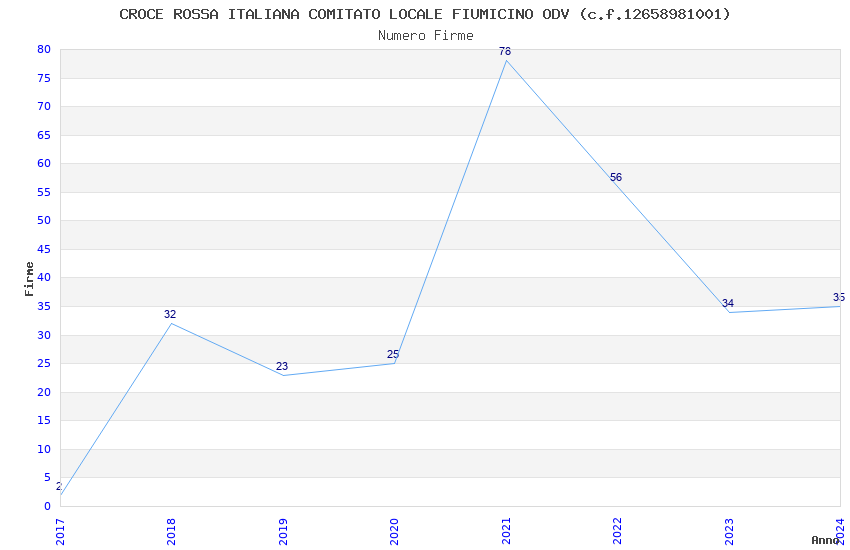The height and width of the screenshot is (550, 850).
Task: Click the Firme y-axis label
Action: pos(29,279)
